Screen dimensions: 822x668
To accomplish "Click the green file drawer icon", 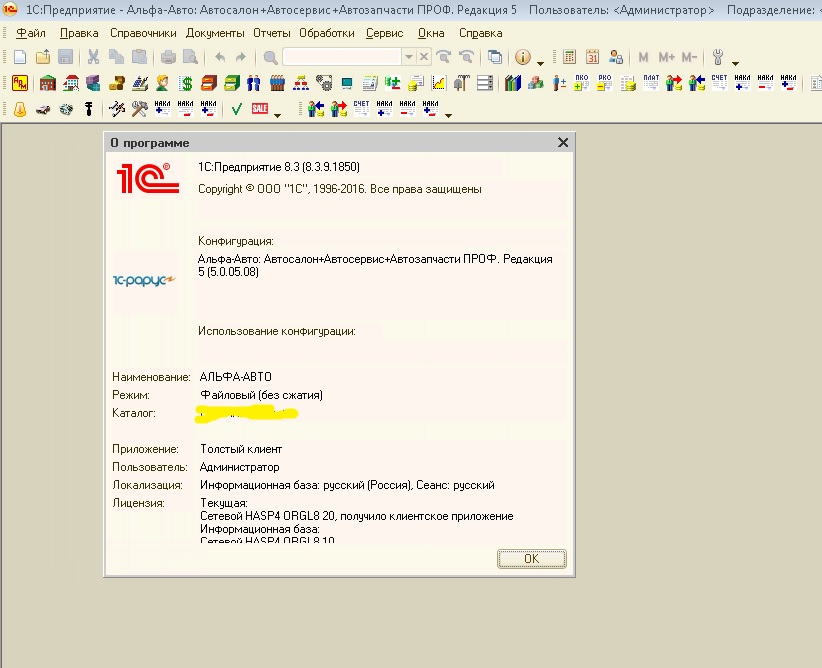I will (x=231, y=83).
